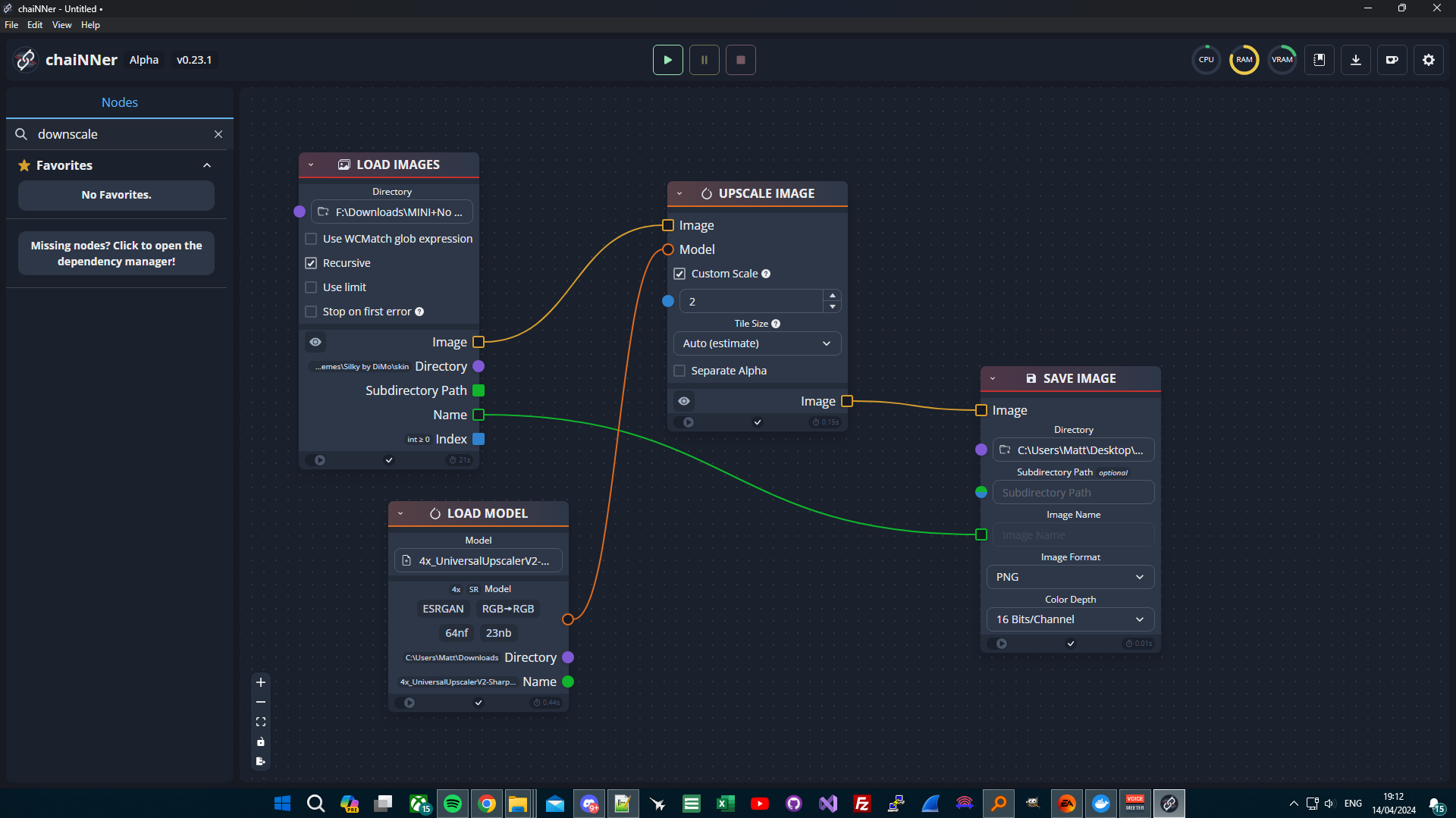Click the Subdirectory Path input field
Image resolution: width=1456 pixels, height=818 pixels.
1073,493
